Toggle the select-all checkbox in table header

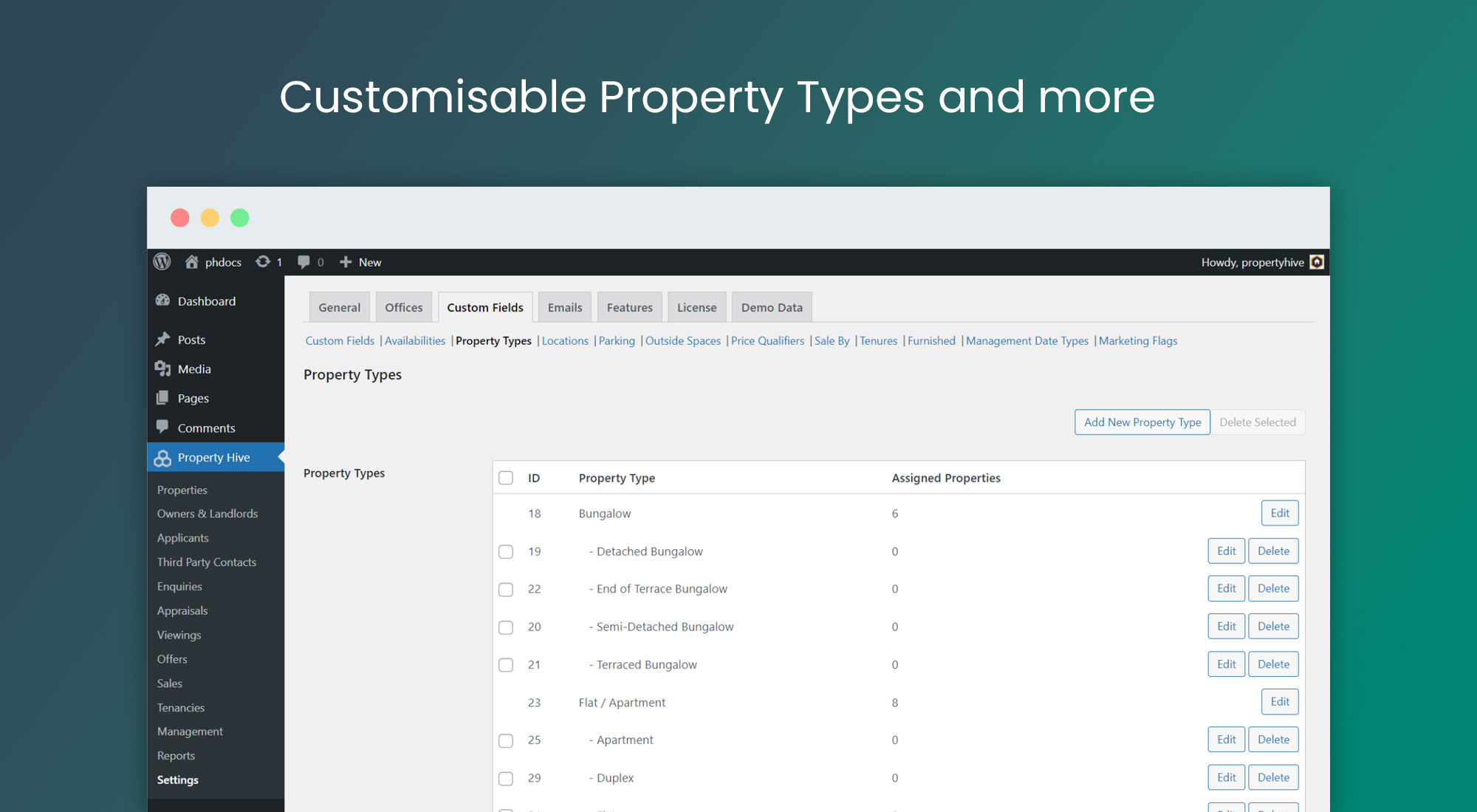click(x=506, y=478)
